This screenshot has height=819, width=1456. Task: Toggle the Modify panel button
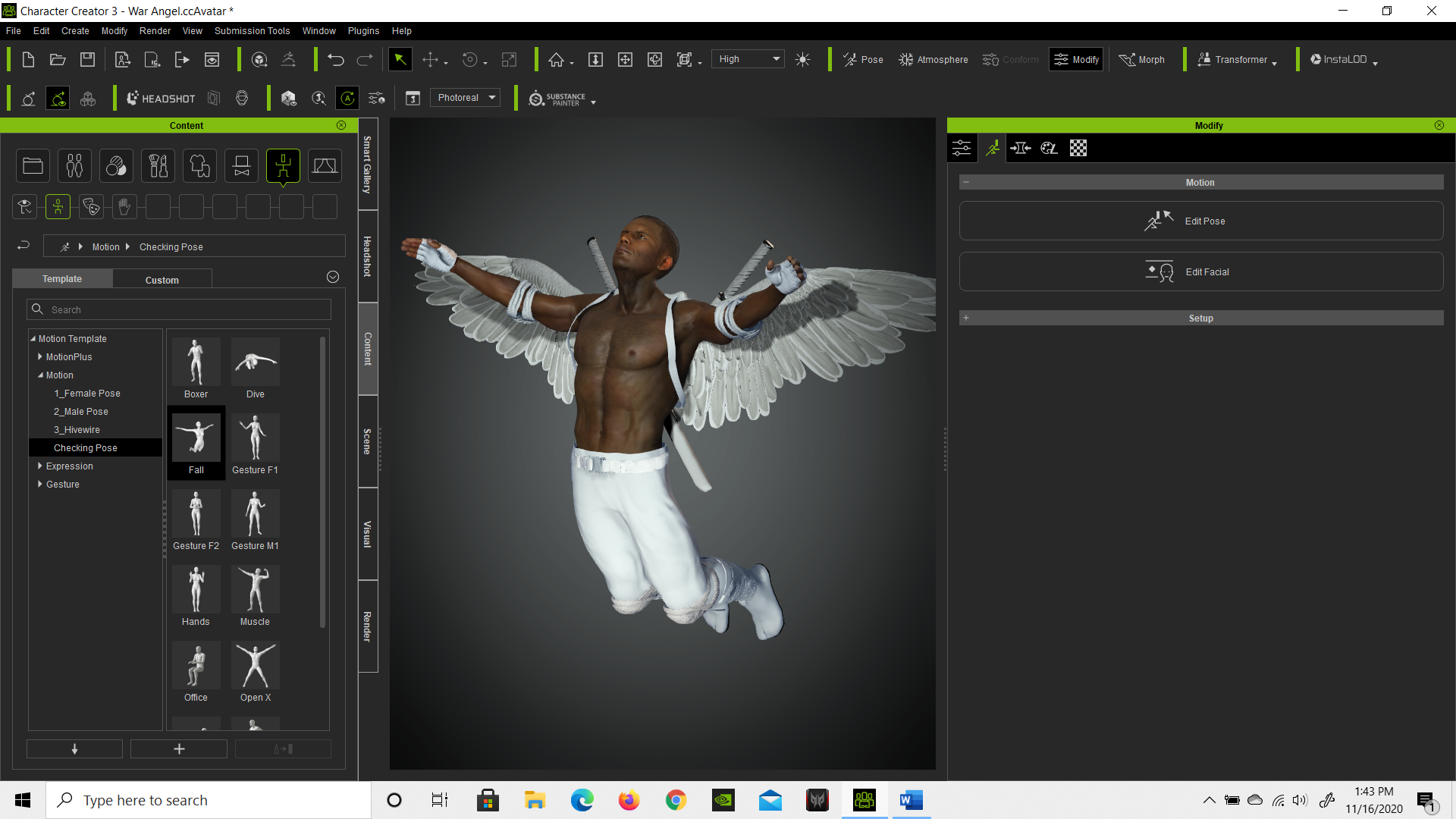[x=1076, y=60]
